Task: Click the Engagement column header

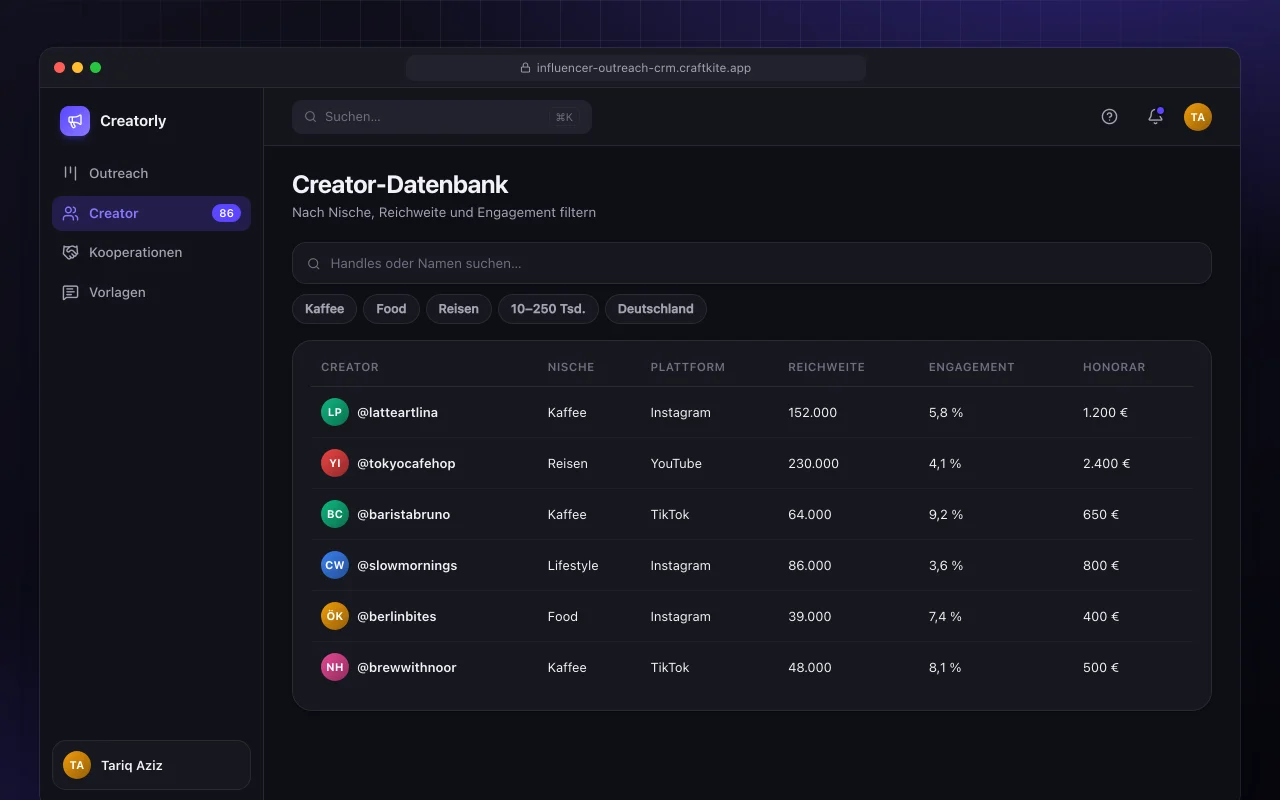Action: (971, 367)
